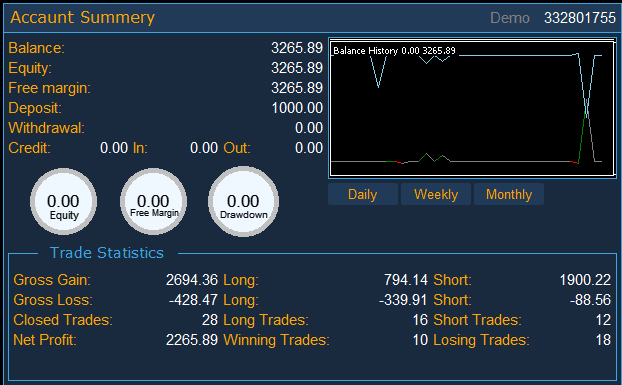This screenshot has width=622, height=385.
Task: Click the Long Trades: label
Action: point(266,320)
